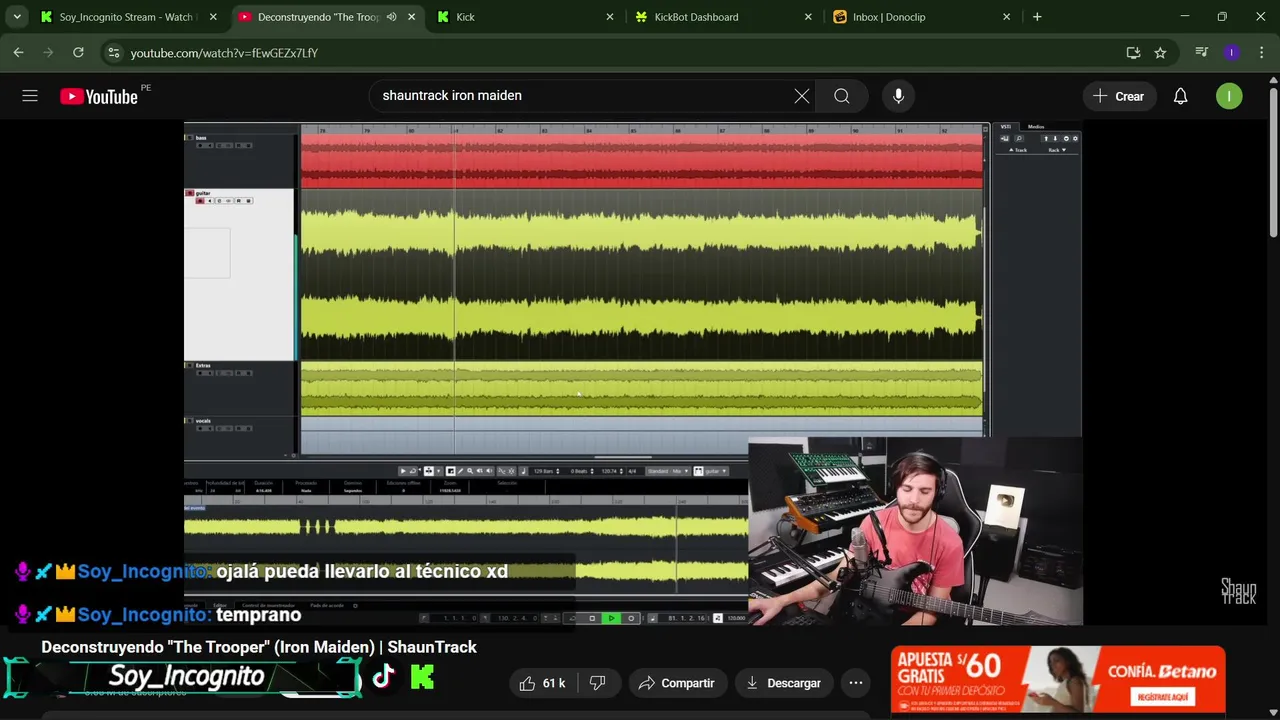
Task: Open the Crear button
Action: point(1118,96)
